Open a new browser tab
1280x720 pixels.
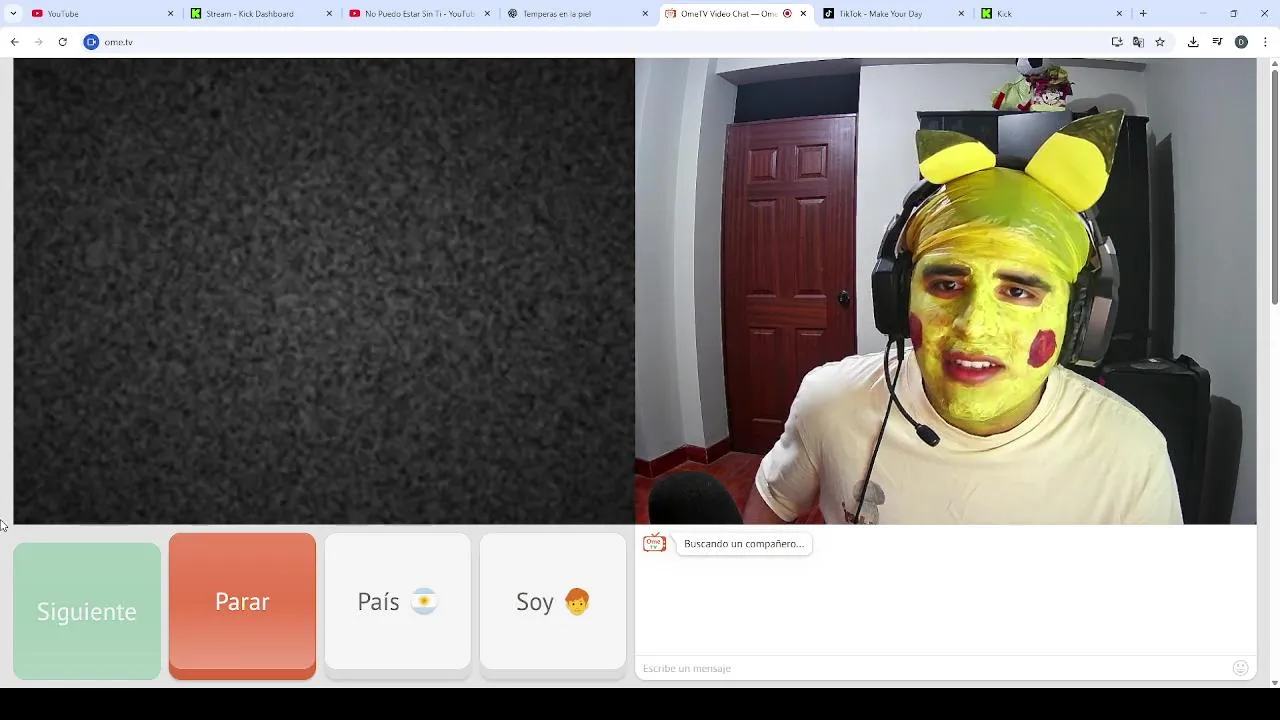click(1143, 14)
